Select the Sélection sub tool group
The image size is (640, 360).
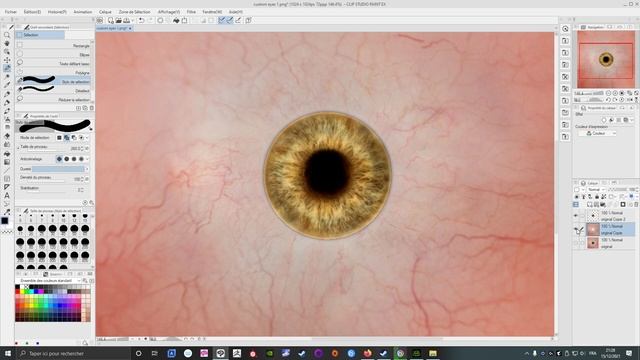pos(40,35)
